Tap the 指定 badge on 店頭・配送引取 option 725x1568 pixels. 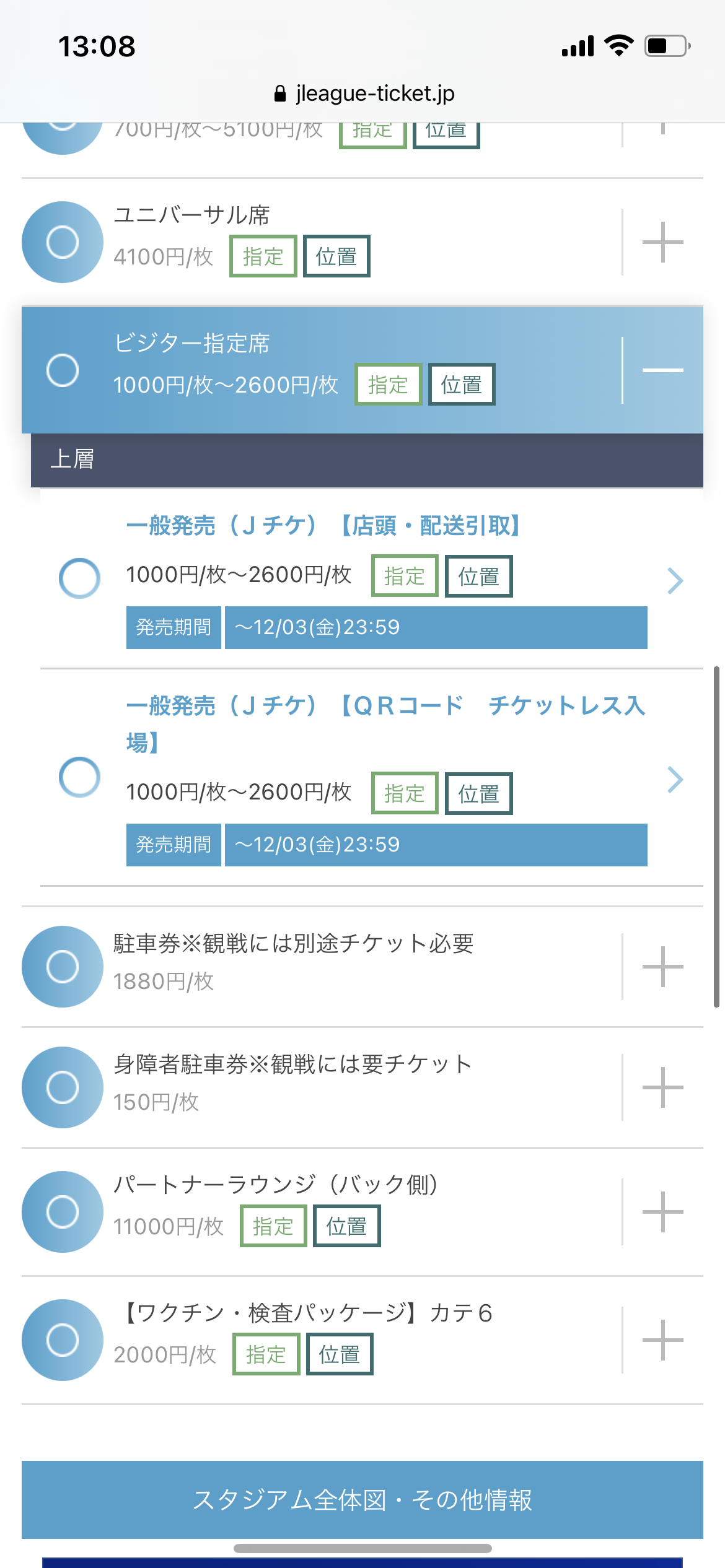[405, 577]
